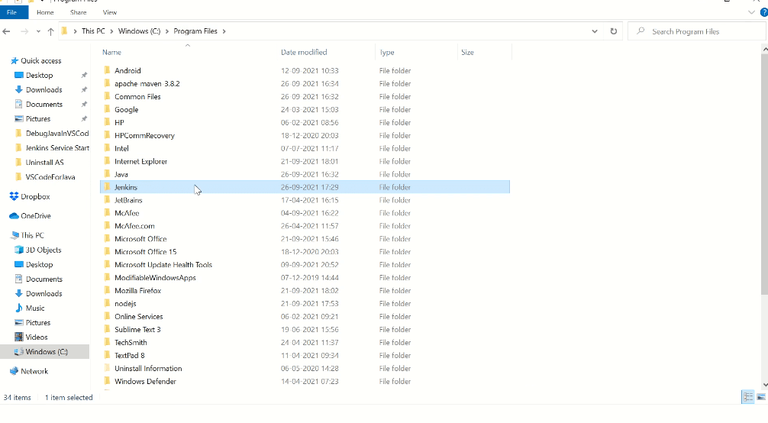Image resolution: width=768 pixels, height=423 pixels.
Task: Select the Windows (C:) drive in sidebar
Action: [47, 352]
